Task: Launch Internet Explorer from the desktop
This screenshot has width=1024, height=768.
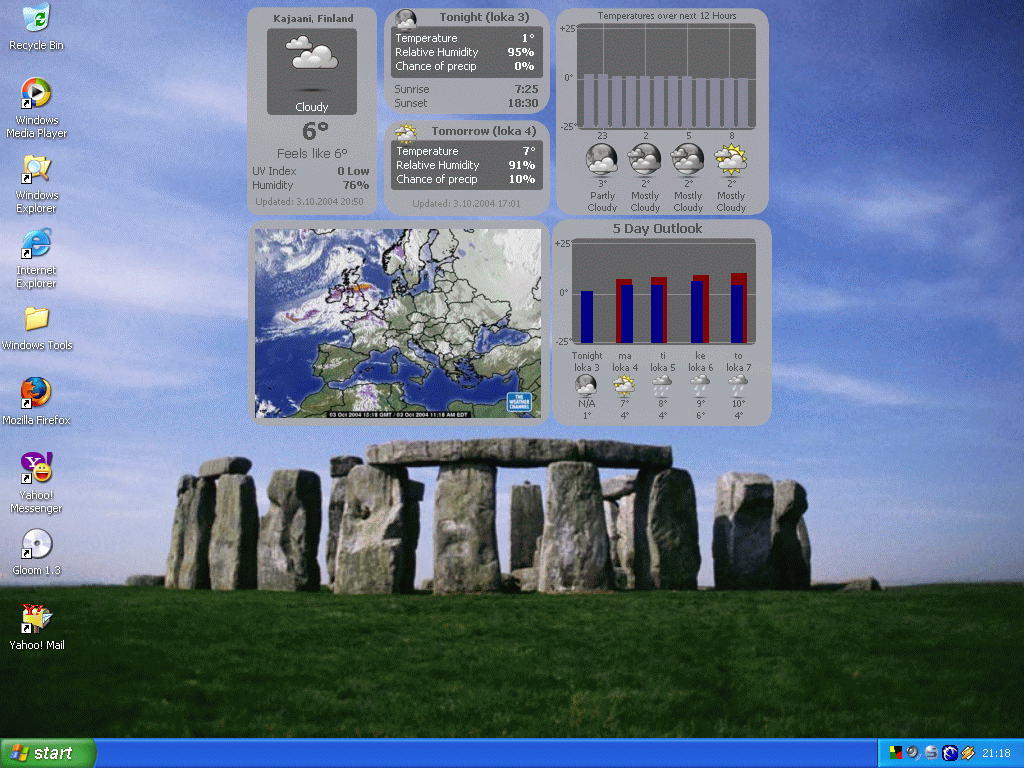Action: pyautogui.click(x=36, y=244)
